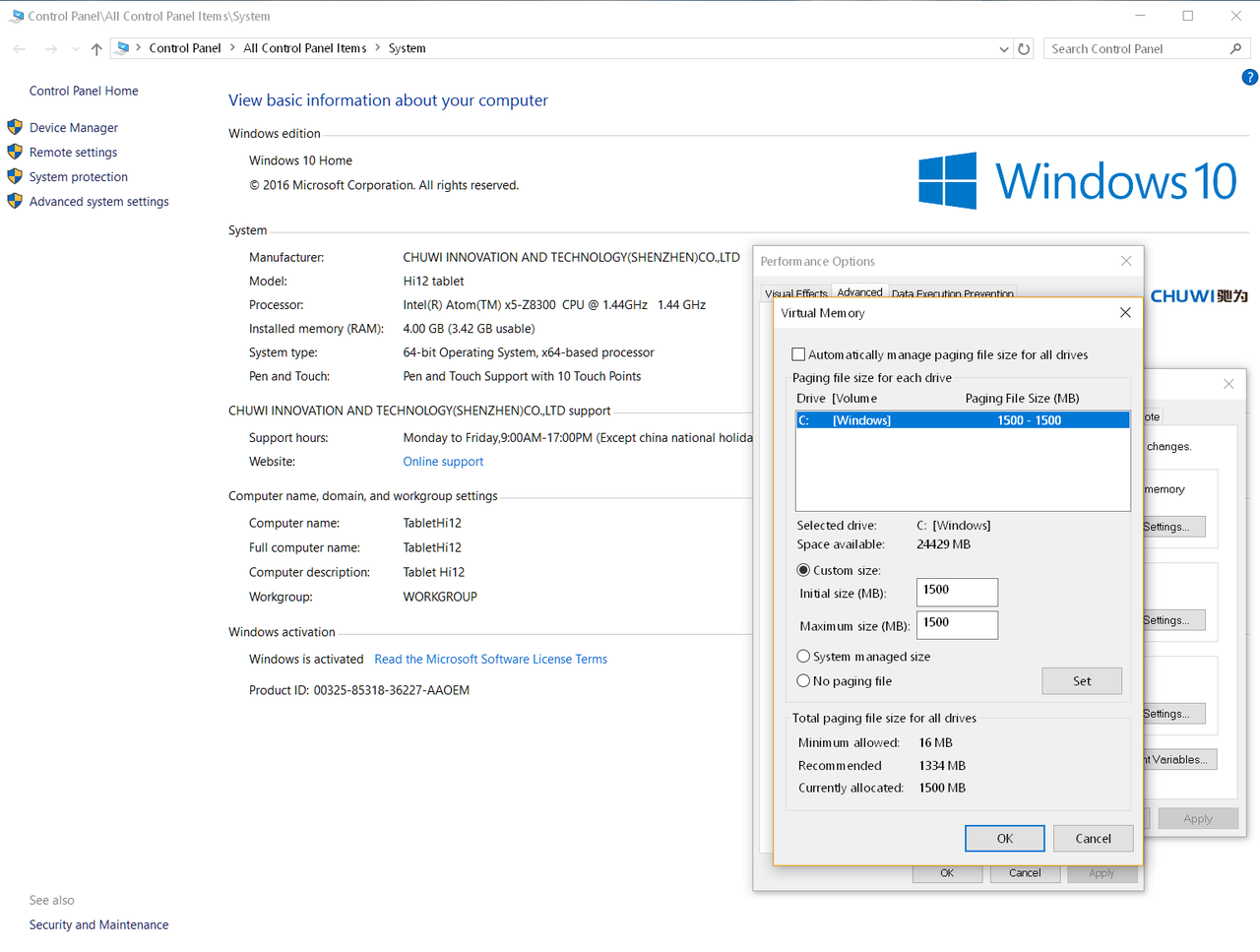The height and width of the screenshot is (952, 1260).
Task: Choose the No paging file option
Action: click(x=803, y=681)
